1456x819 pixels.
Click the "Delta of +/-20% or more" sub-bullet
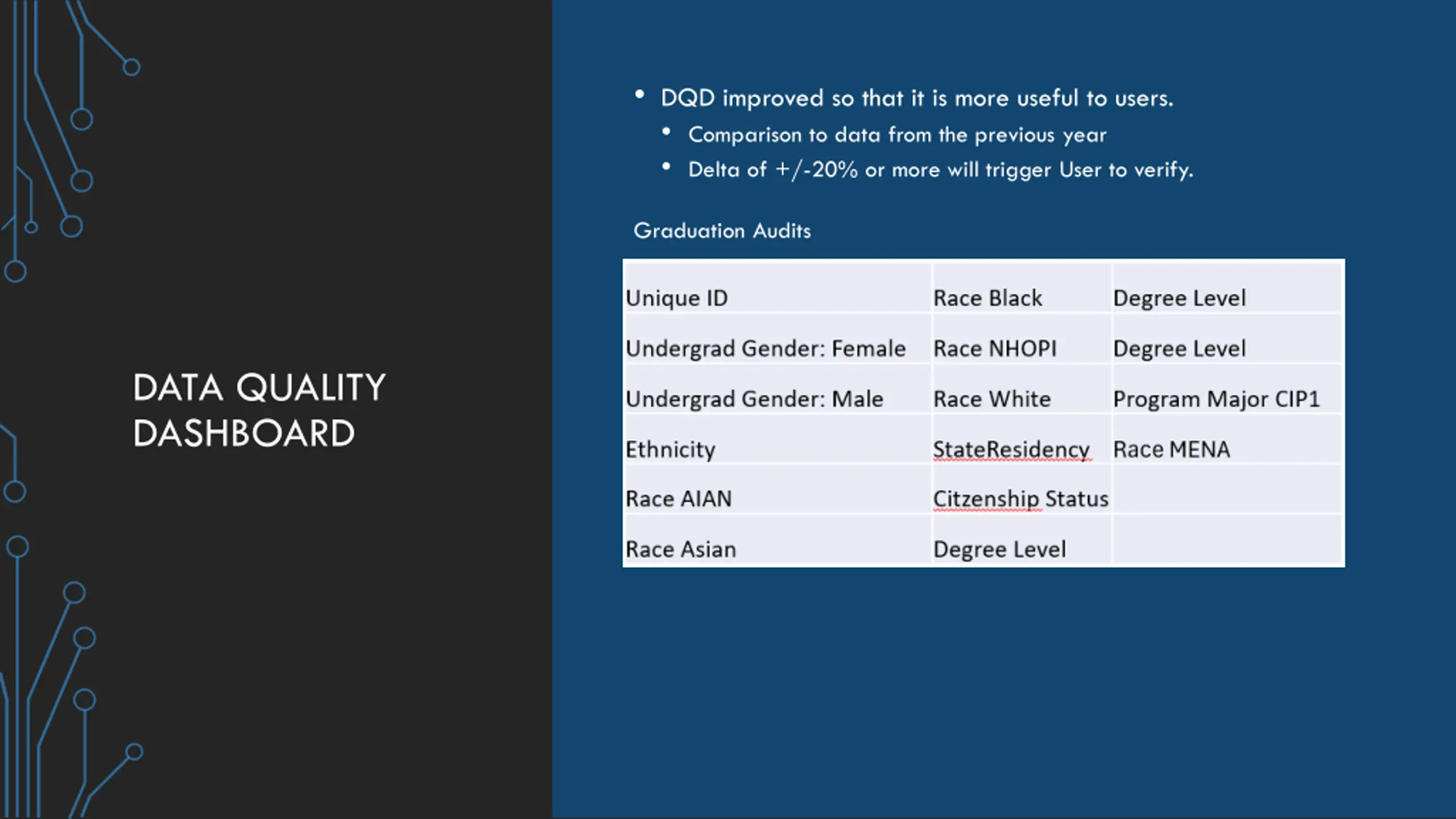point(941,169)
